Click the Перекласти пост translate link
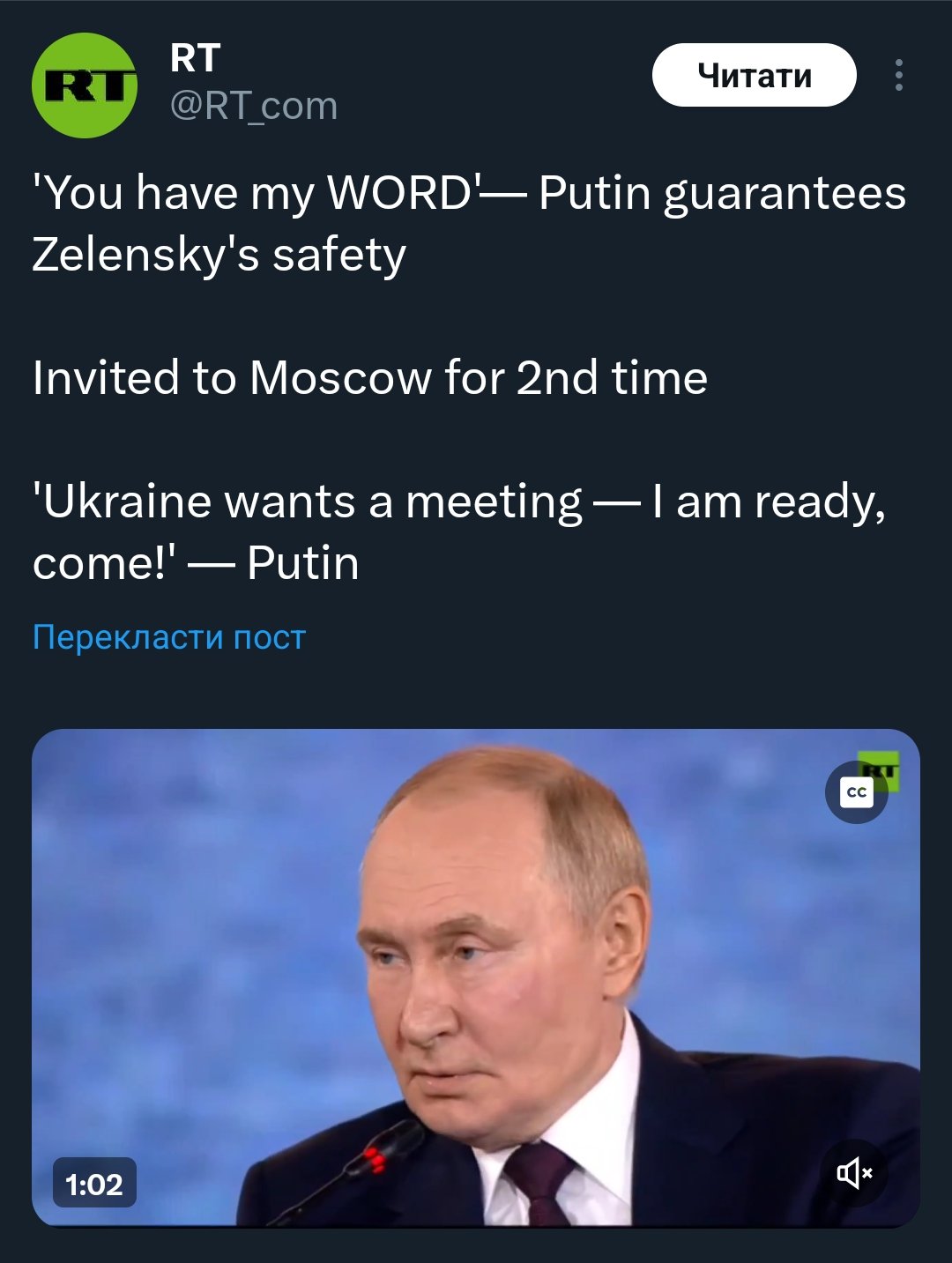 (x=168, y=636)
